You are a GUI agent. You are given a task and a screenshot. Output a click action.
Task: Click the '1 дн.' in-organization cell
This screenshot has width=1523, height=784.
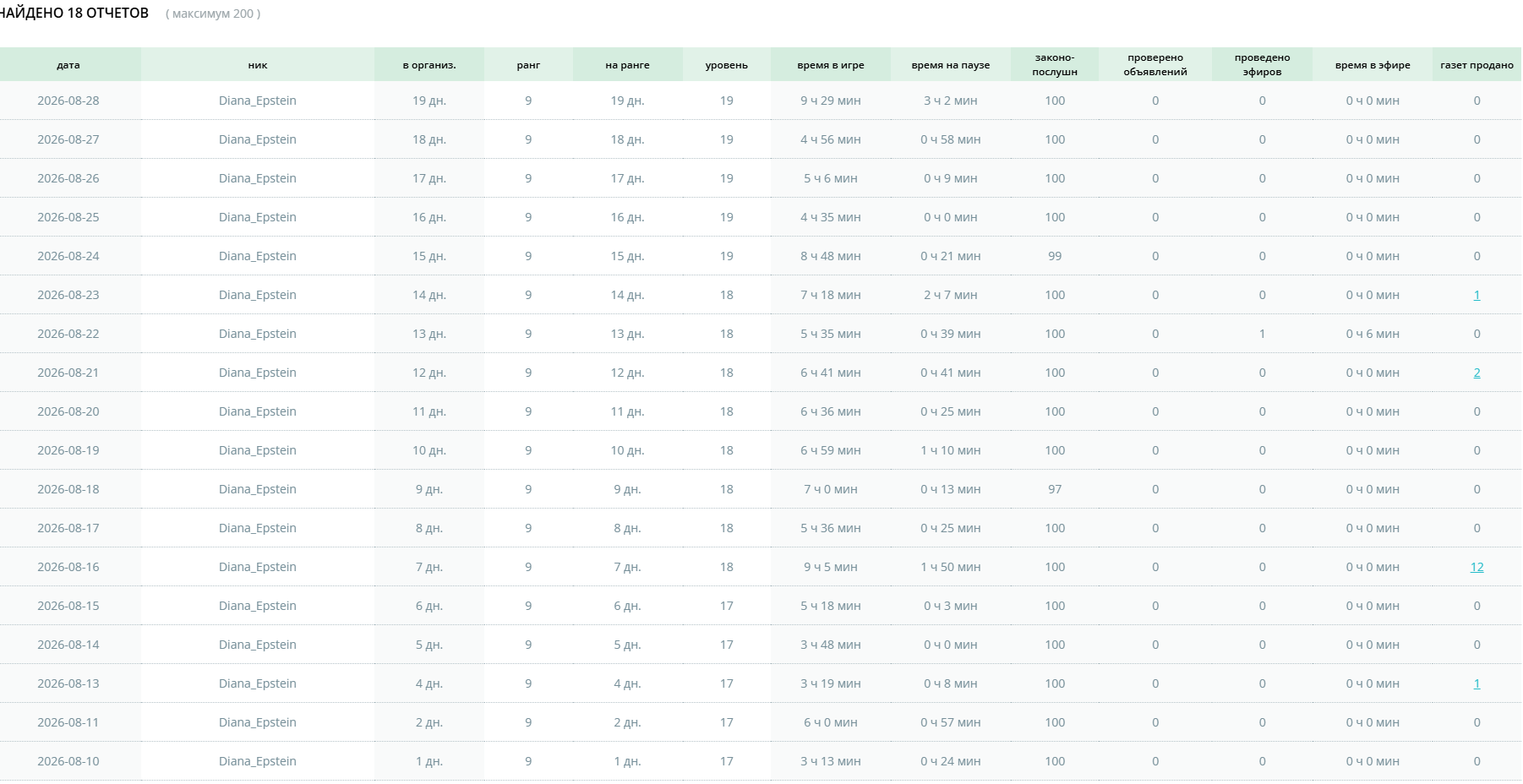coord(429,761)
